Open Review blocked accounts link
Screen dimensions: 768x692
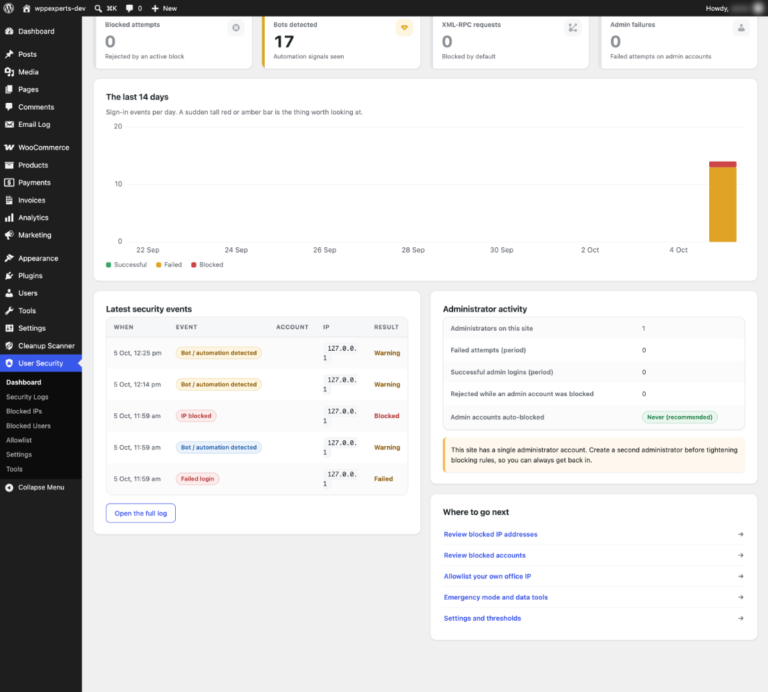point(484,555)
